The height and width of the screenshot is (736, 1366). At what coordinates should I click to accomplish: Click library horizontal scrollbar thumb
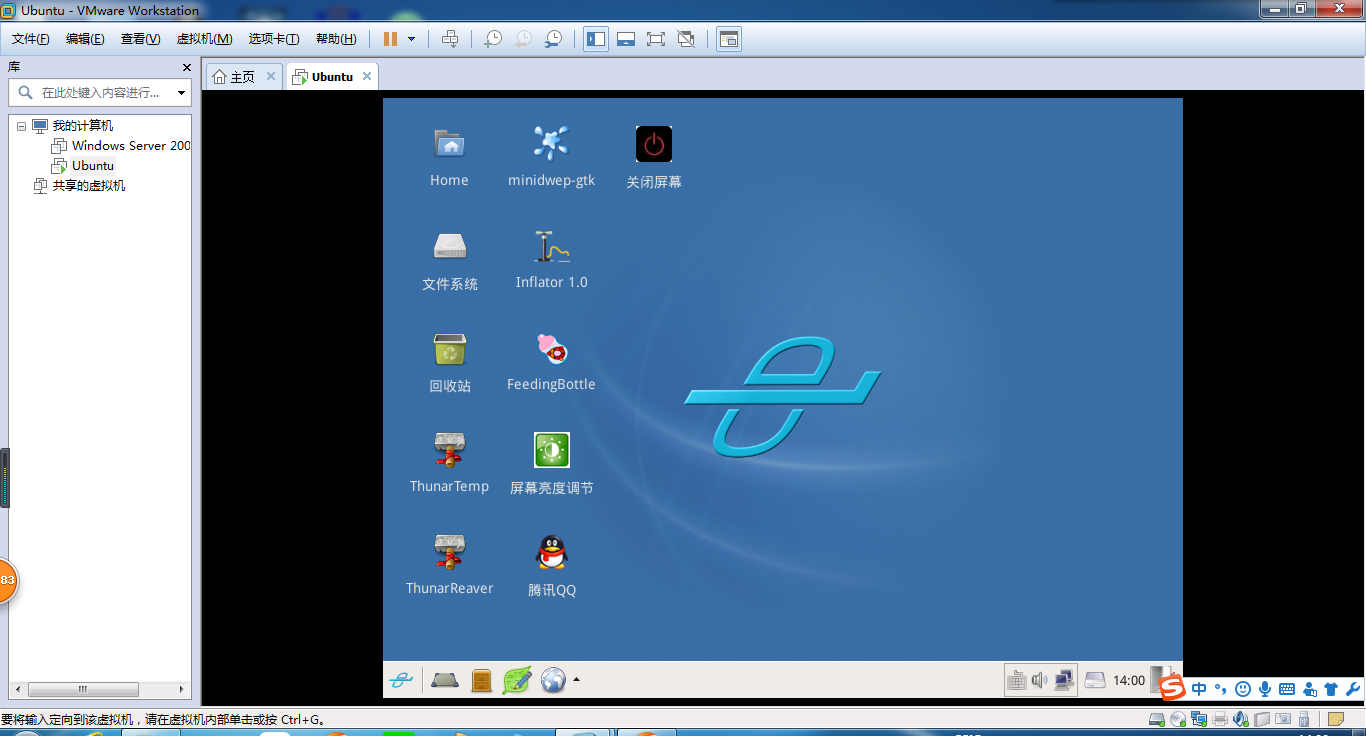pyautogui.click(x=83, y=689)
